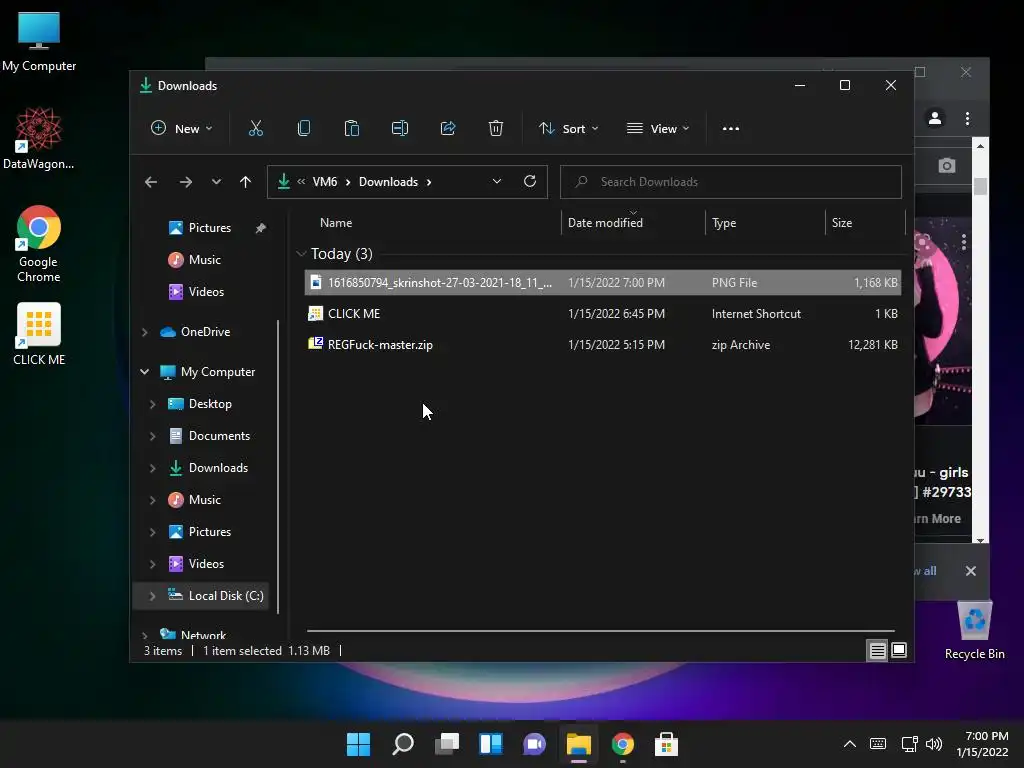Expand Documents tree node
The image size is (1024, 768).
(x=152, y=436)
